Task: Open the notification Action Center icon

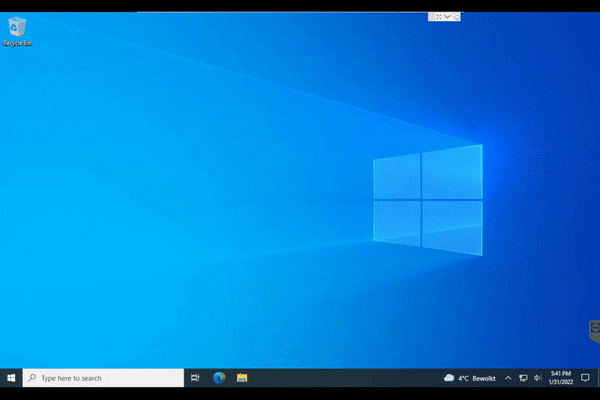Action: click(585, 378)
